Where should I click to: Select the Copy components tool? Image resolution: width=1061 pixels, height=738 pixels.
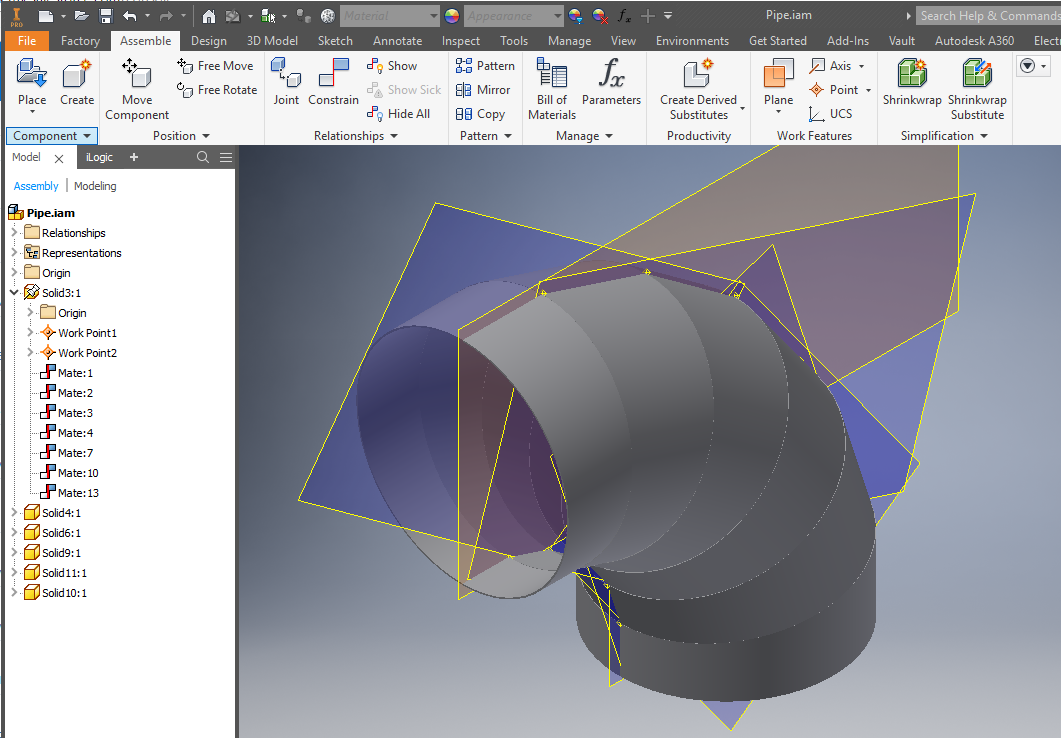click(x=484, y=113)
